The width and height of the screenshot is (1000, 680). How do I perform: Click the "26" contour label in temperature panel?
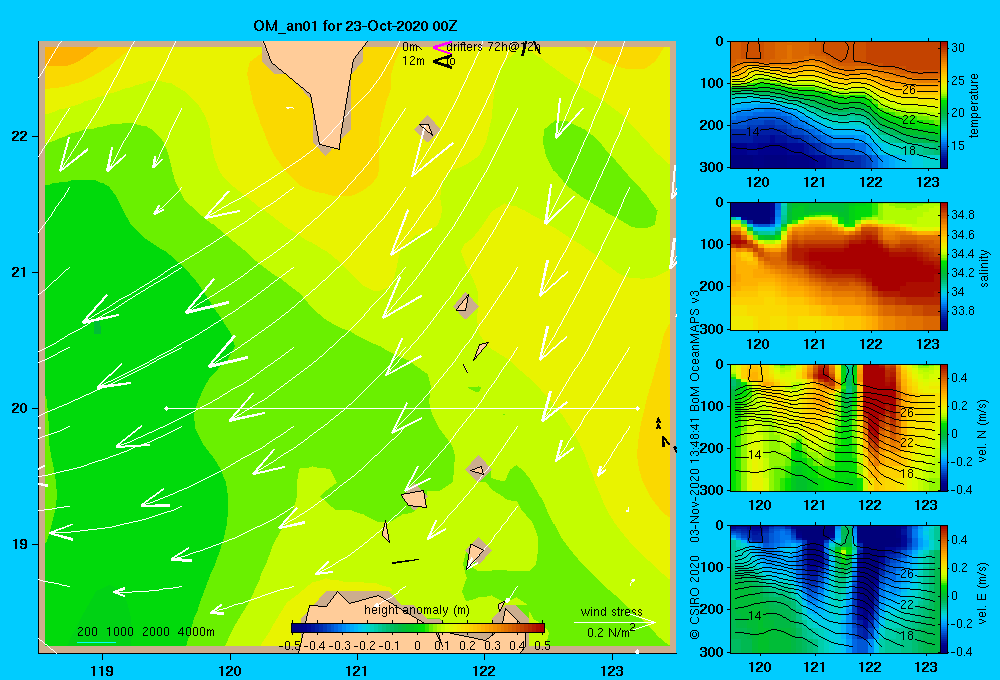coord(909,90)
